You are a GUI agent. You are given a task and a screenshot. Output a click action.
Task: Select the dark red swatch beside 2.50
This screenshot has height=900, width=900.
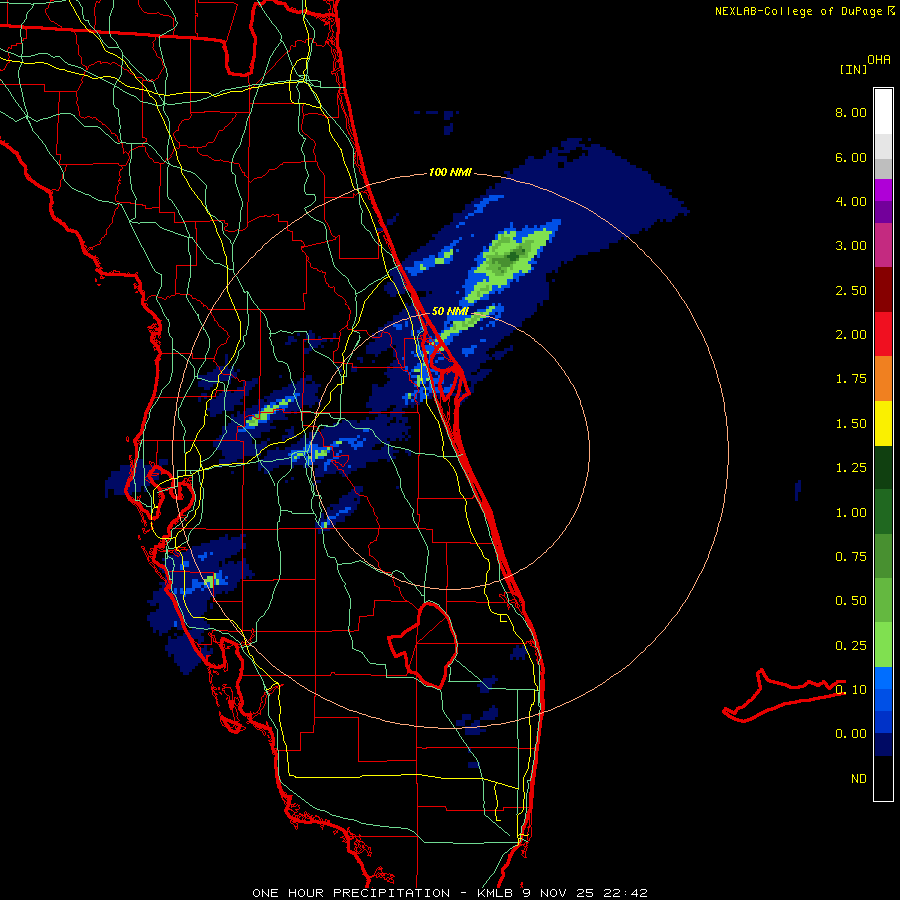pyautogui.click(x=883, y=290)
